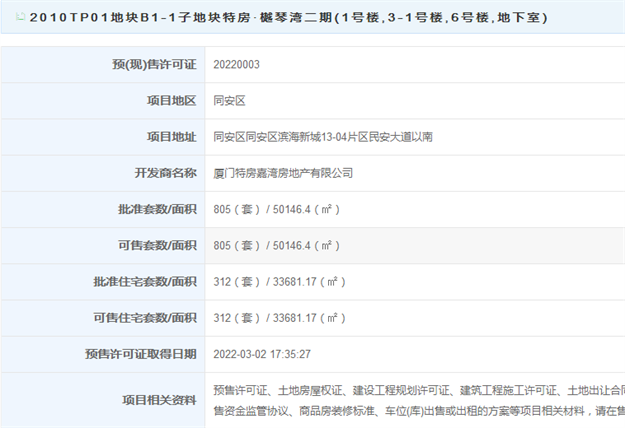Click the small document icon beside the title
The image size is (625, 428).
20,17
